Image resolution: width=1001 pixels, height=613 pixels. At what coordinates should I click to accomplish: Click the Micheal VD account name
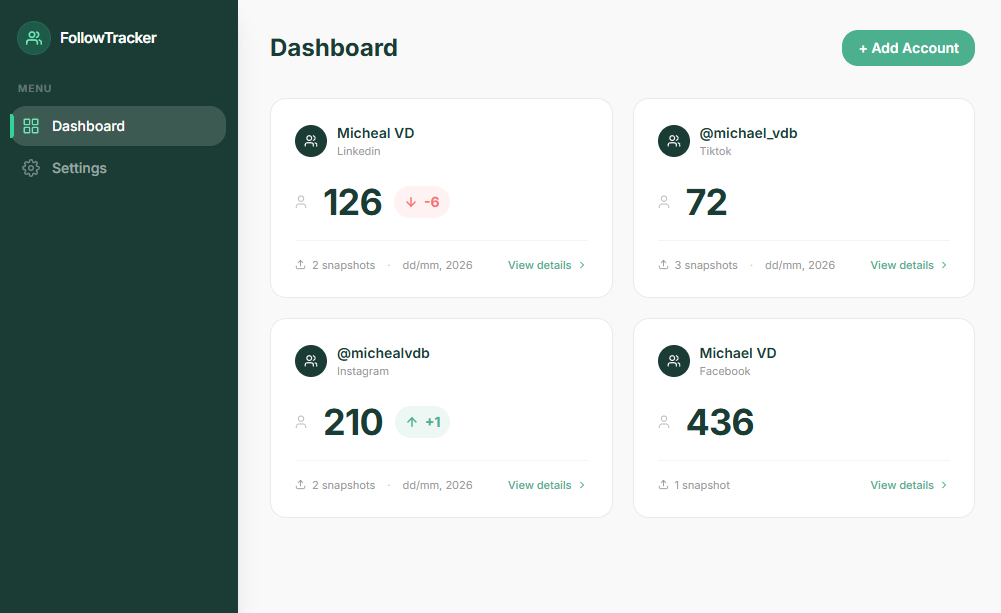point(375,133)
